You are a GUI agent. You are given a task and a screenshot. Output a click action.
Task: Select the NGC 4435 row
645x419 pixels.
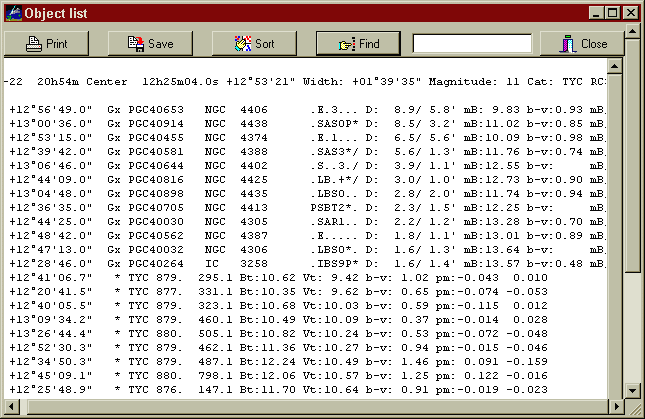(x=306, y=194)
